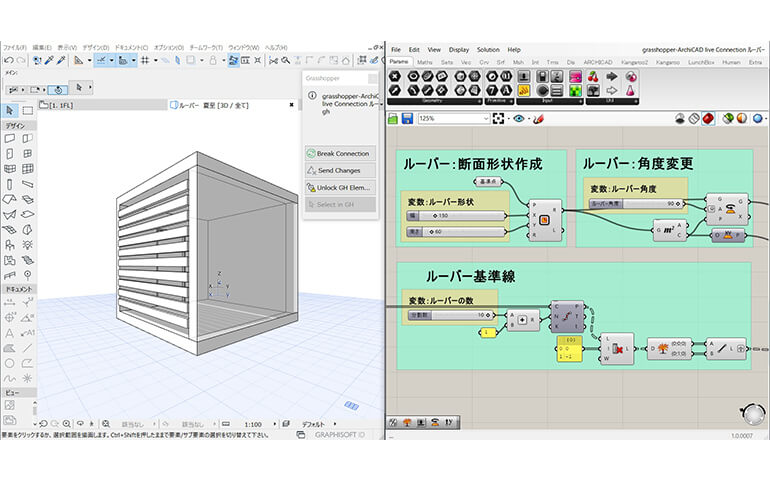Screen dimensions: 770x480
Task: Click the Grasshopper sketch pen icon
Action: [537, 118]
